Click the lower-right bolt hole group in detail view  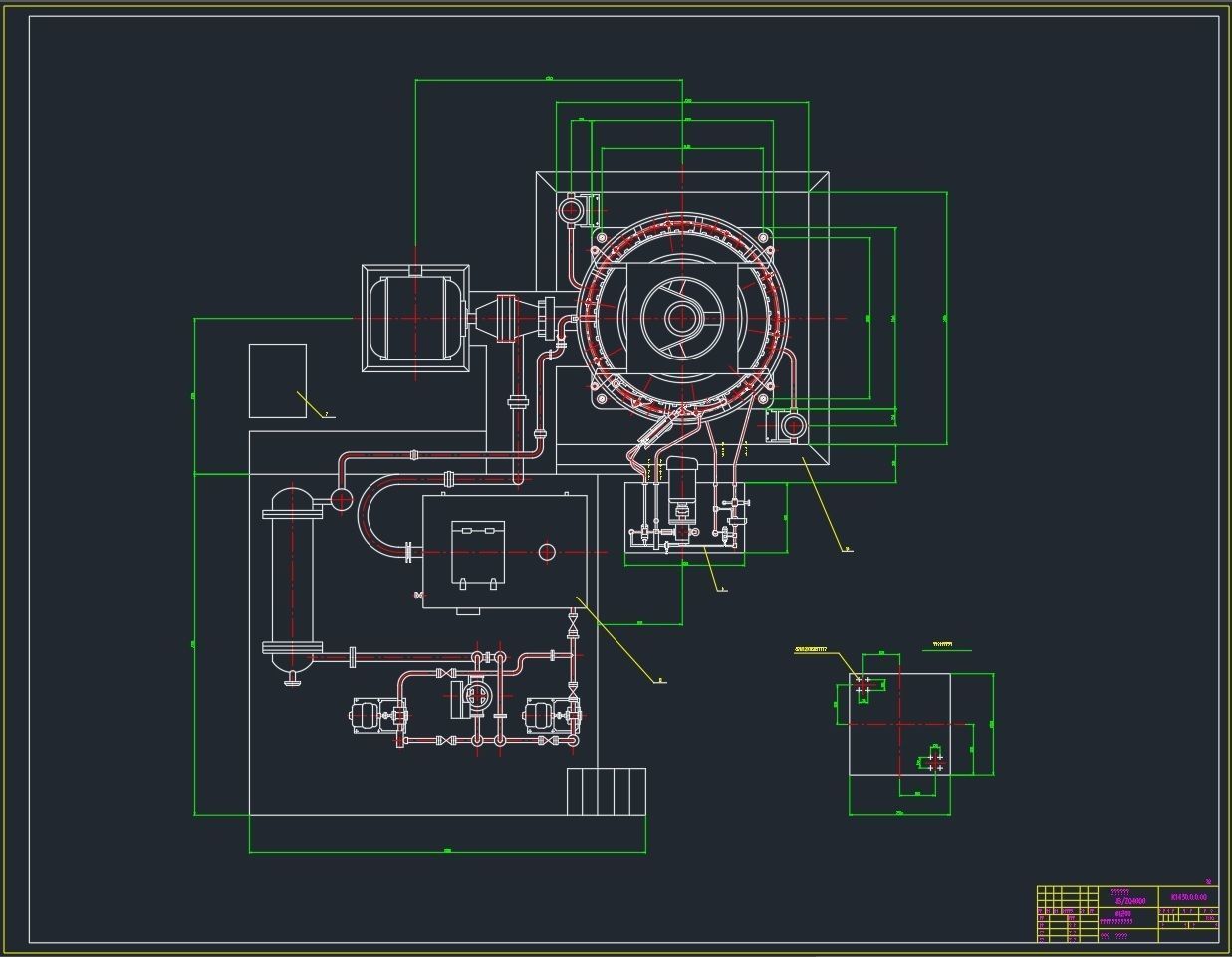pos(935,761)
